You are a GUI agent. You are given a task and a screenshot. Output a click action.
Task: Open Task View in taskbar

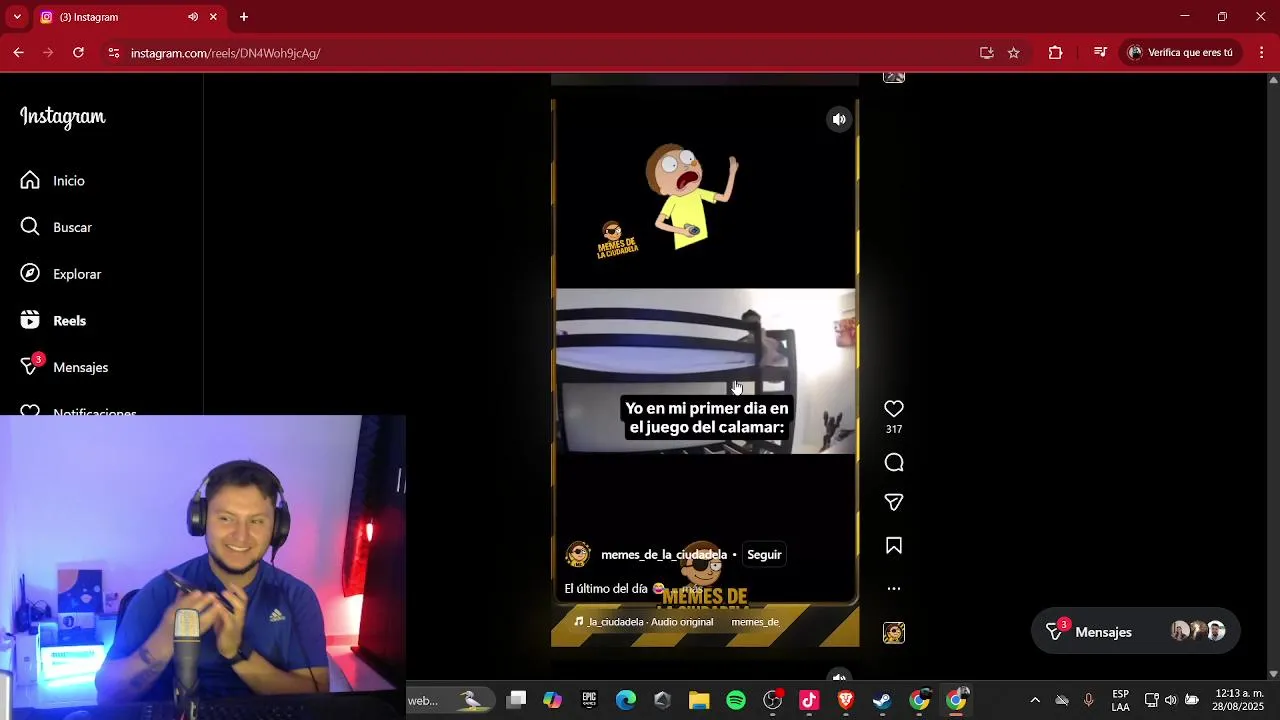coord(516,700)
